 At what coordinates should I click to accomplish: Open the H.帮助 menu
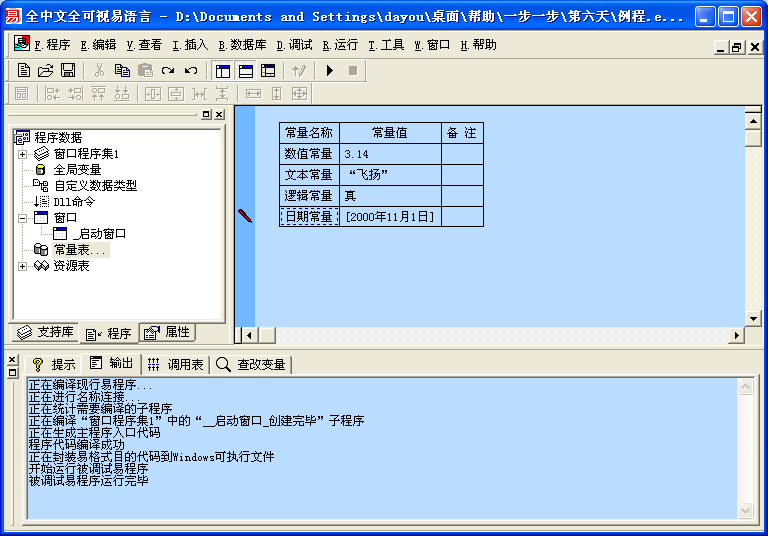[x=479, y=45]
